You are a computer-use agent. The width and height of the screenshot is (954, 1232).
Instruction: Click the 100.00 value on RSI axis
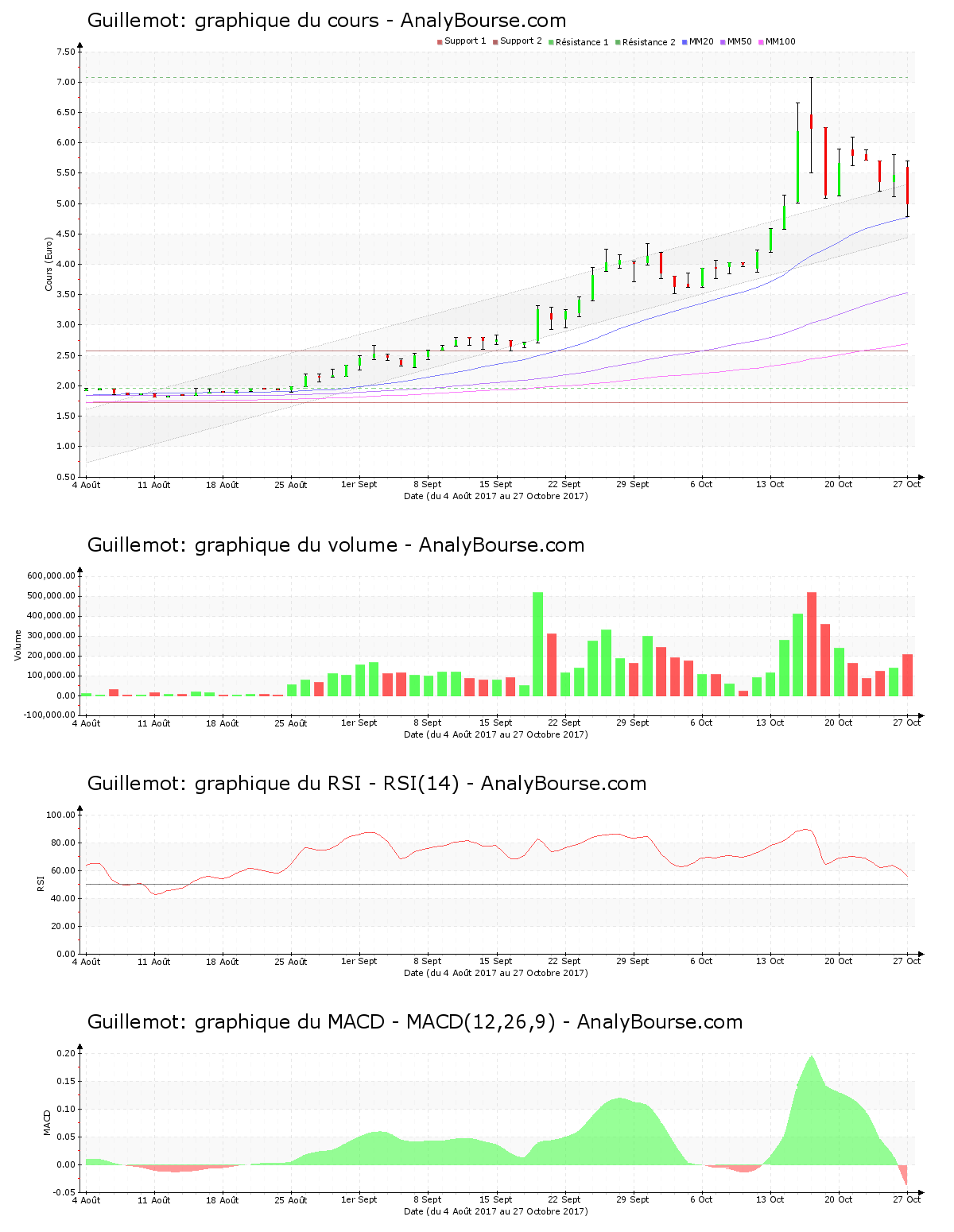60,815
